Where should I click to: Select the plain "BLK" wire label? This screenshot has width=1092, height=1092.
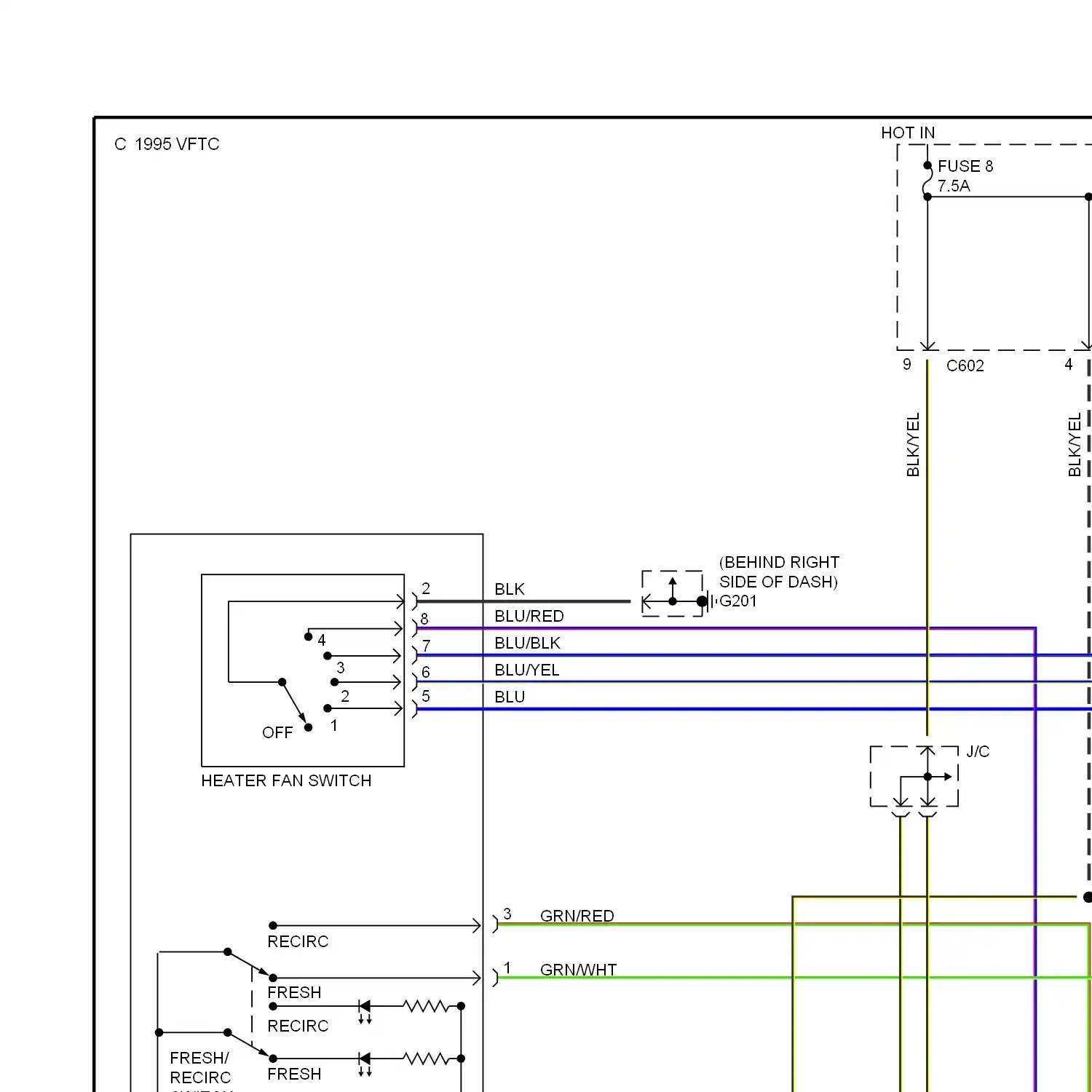click(x=510, y=589)
